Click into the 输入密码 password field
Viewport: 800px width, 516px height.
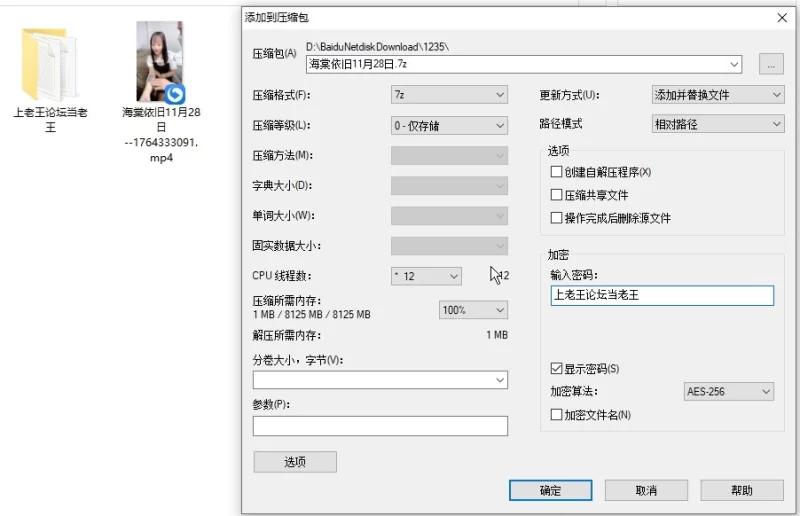[661, 295]
